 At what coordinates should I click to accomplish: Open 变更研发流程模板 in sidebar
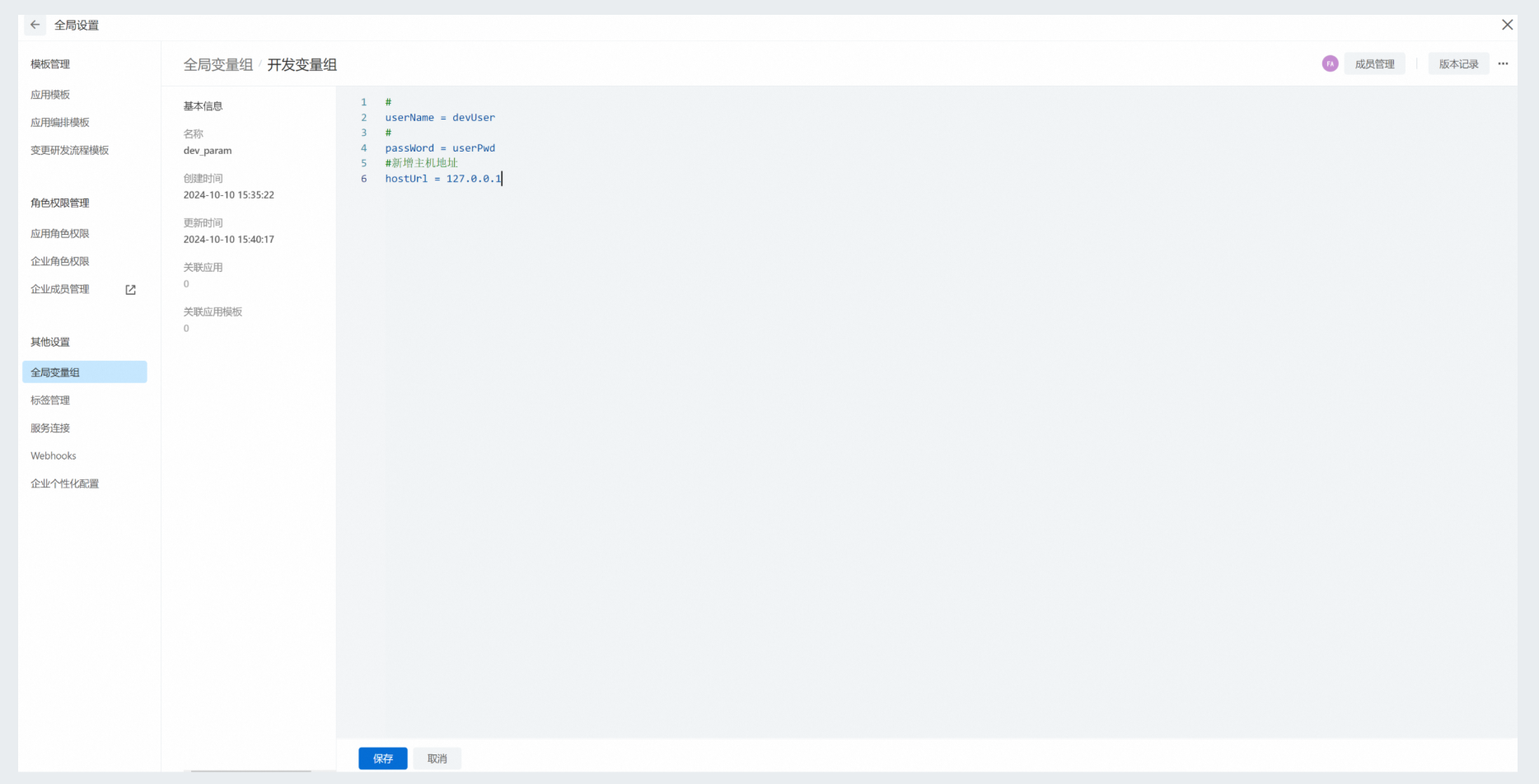pos(70,150)
